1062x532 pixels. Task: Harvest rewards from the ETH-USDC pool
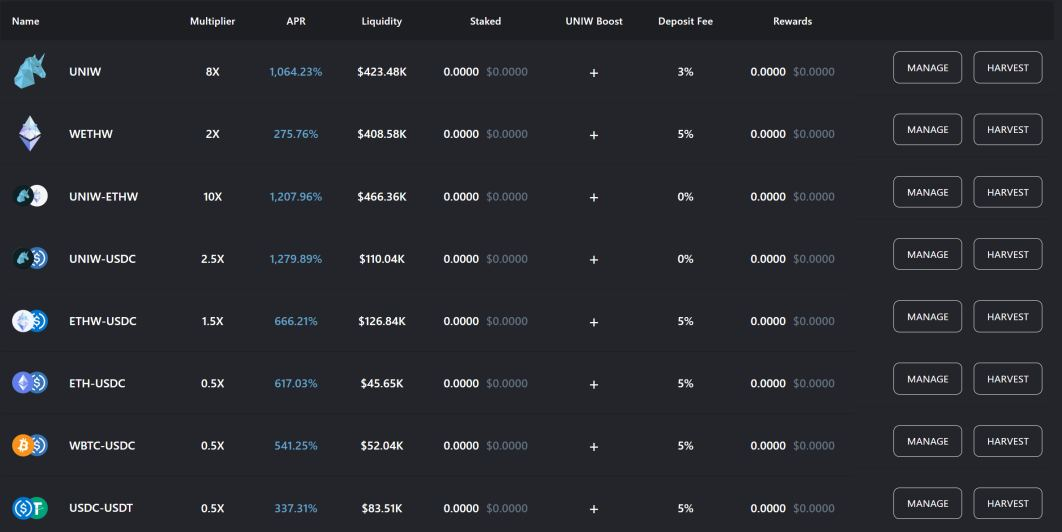point(1008,379)
